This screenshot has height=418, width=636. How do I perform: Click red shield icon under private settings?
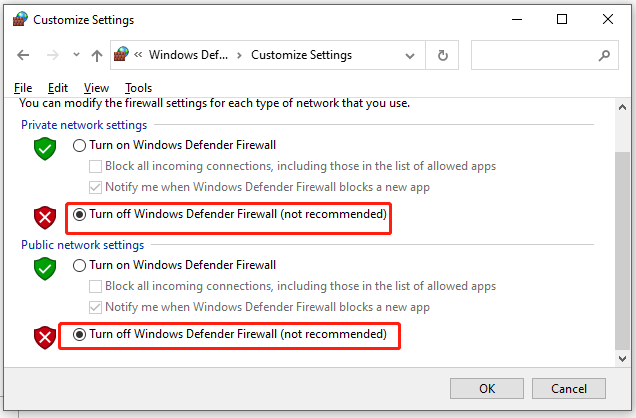point(45,218)
